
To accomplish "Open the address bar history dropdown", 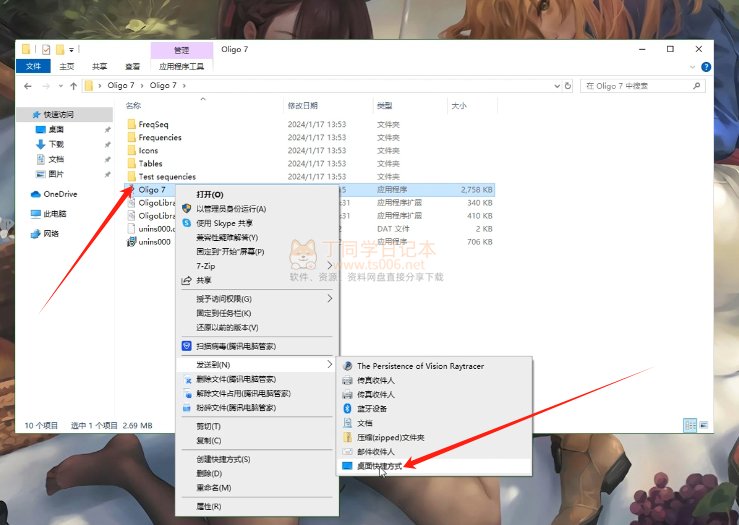I will [x=557, y=86].
